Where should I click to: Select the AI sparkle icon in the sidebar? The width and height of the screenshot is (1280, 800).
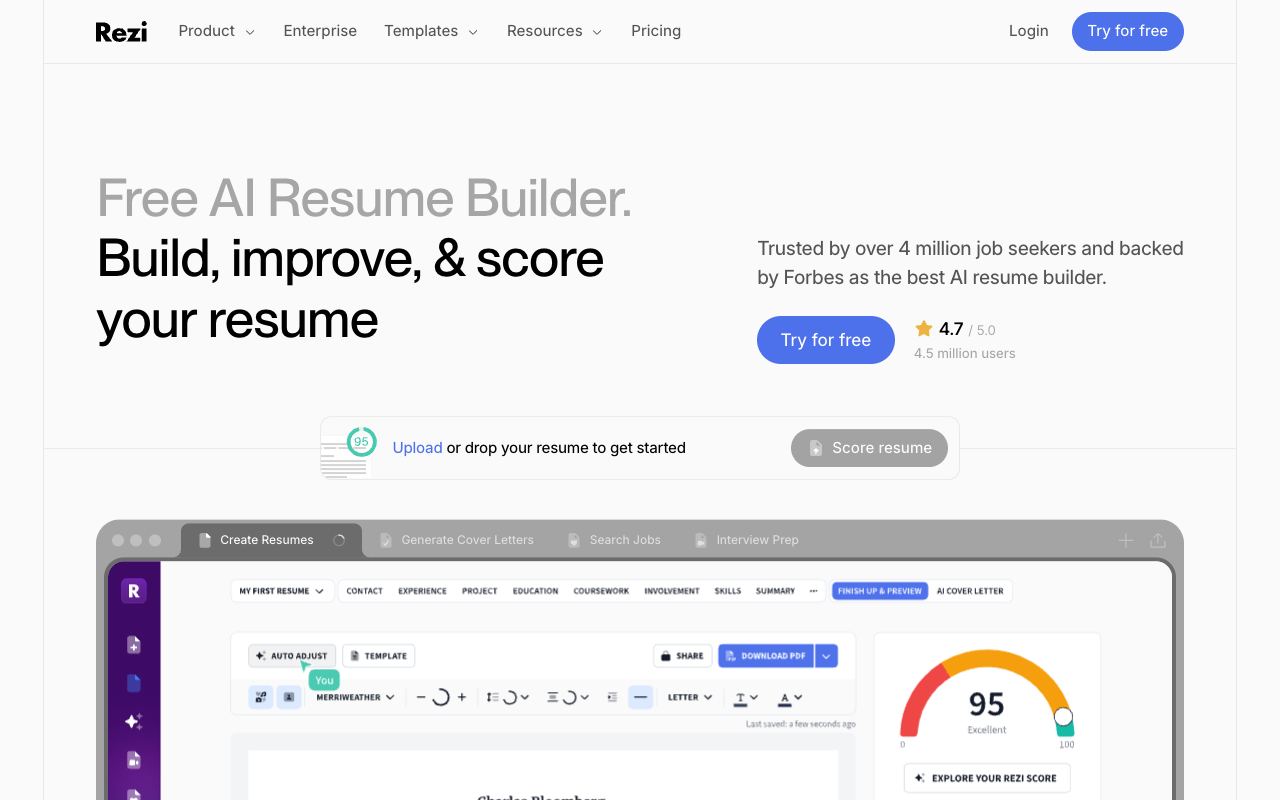click(x=134, y=722)
